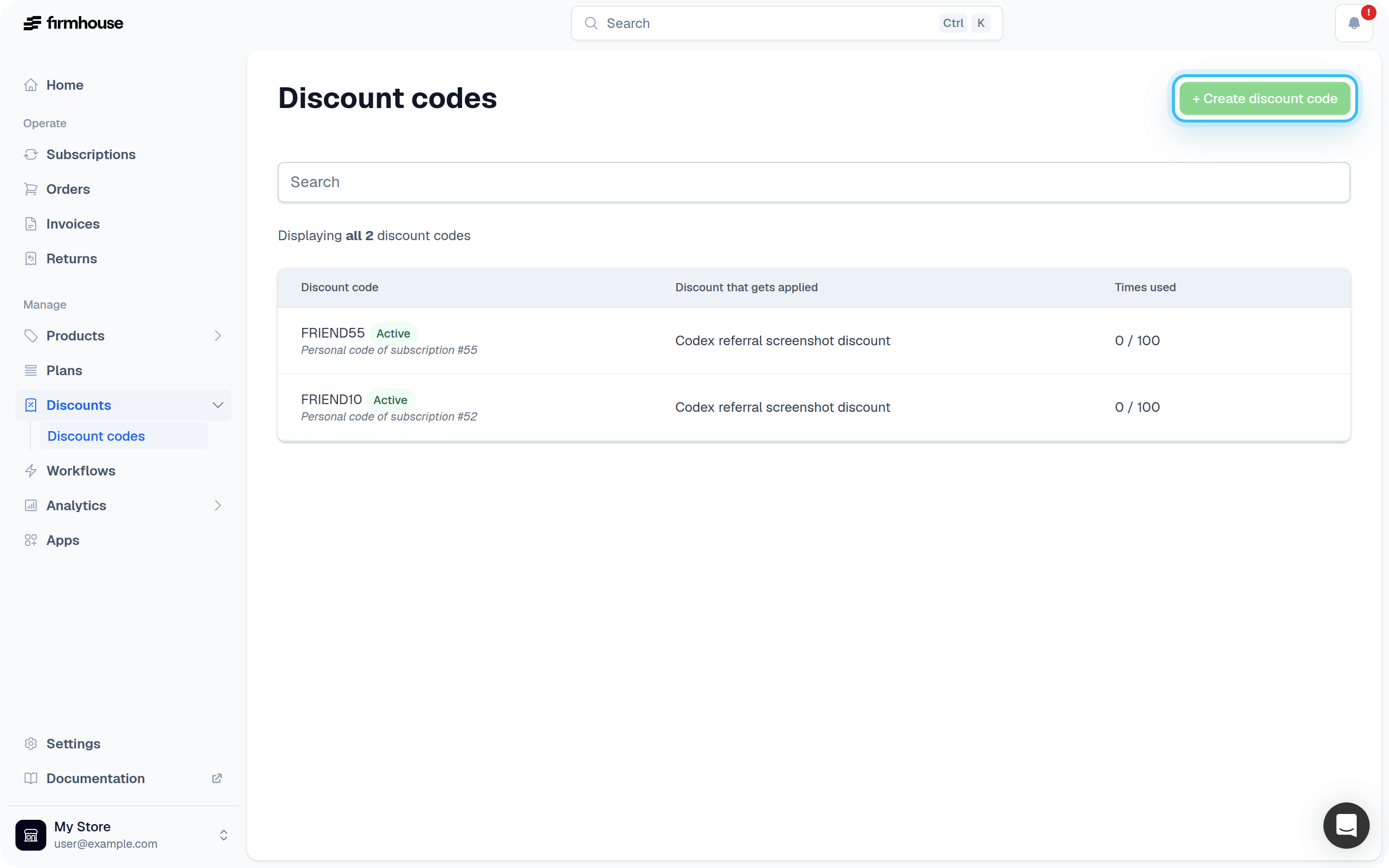
Task: Click the Home house icon
Action: tap(31, 85)
